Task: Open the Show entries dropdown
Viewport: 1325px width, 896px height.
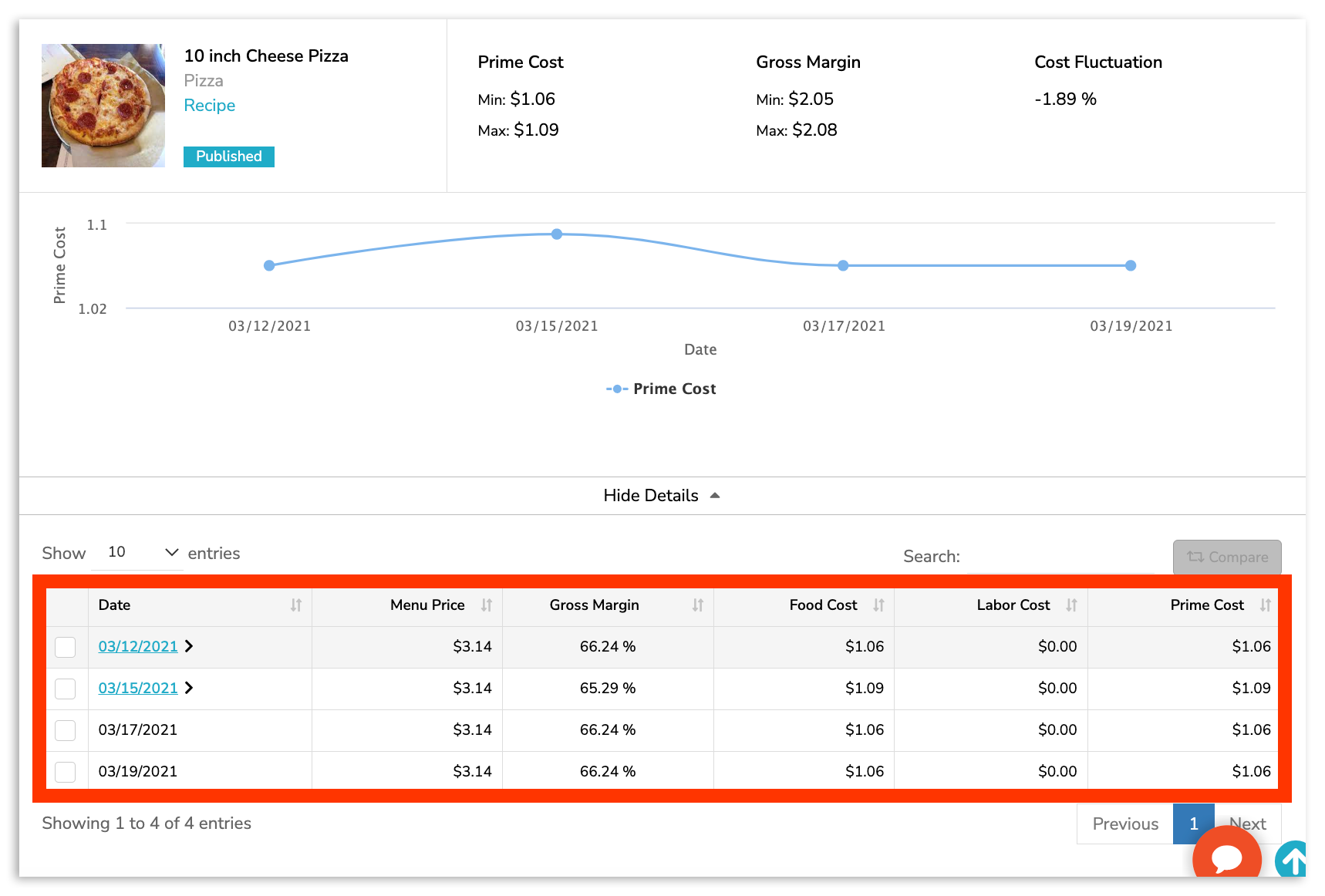Action: click(x=138, y=552)
